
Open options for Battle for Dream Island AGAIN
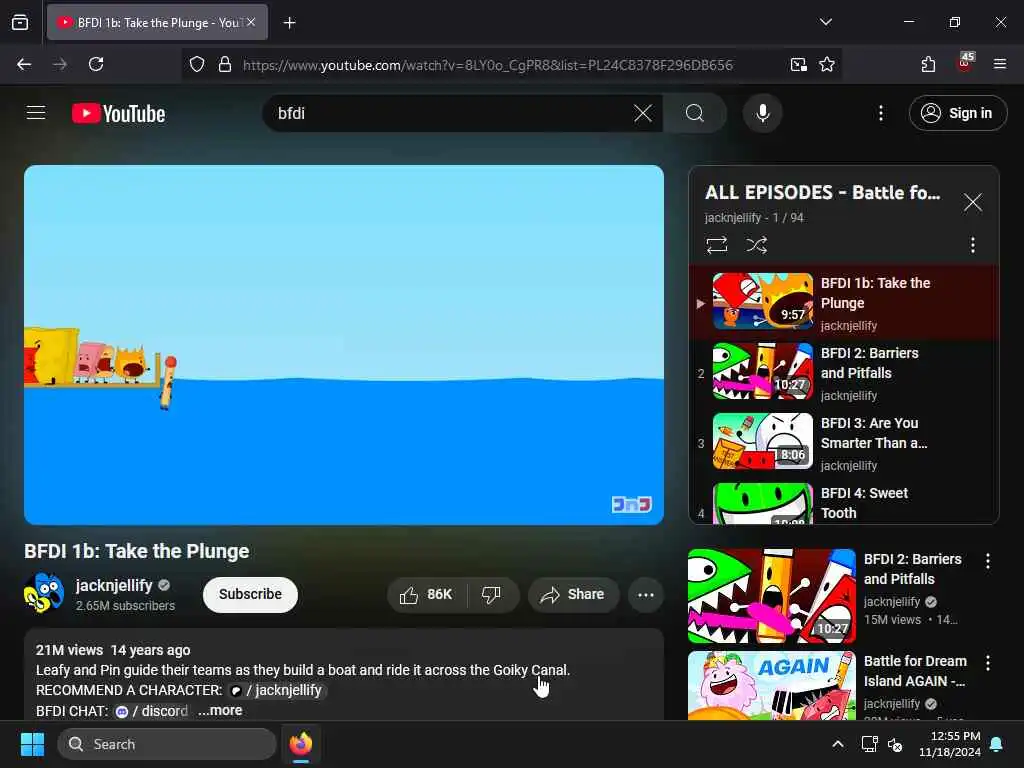pos(987,663)
